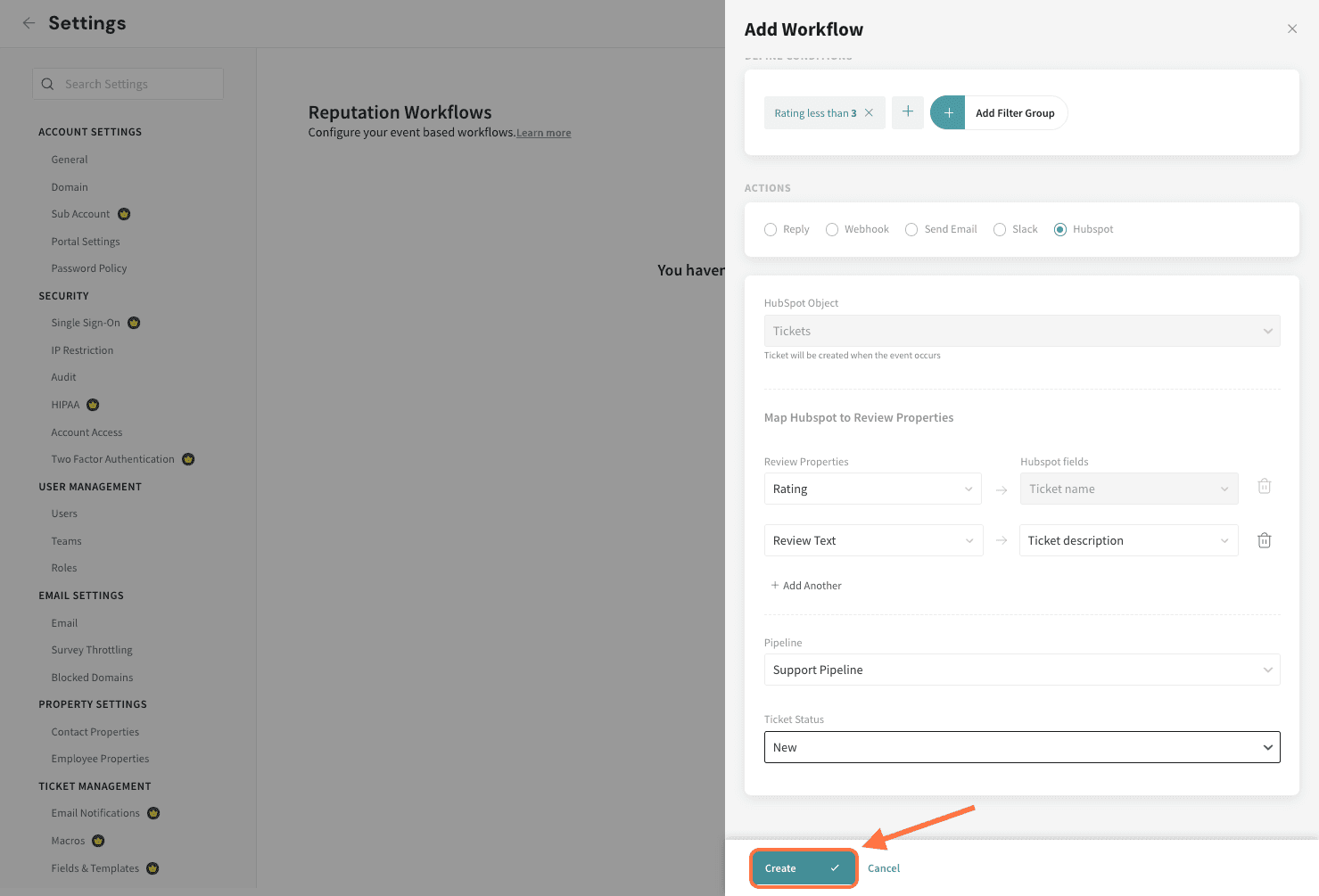The image size is (1319, 896).
Task: Go to Blocked Domains settings
Action: (92, 678)
